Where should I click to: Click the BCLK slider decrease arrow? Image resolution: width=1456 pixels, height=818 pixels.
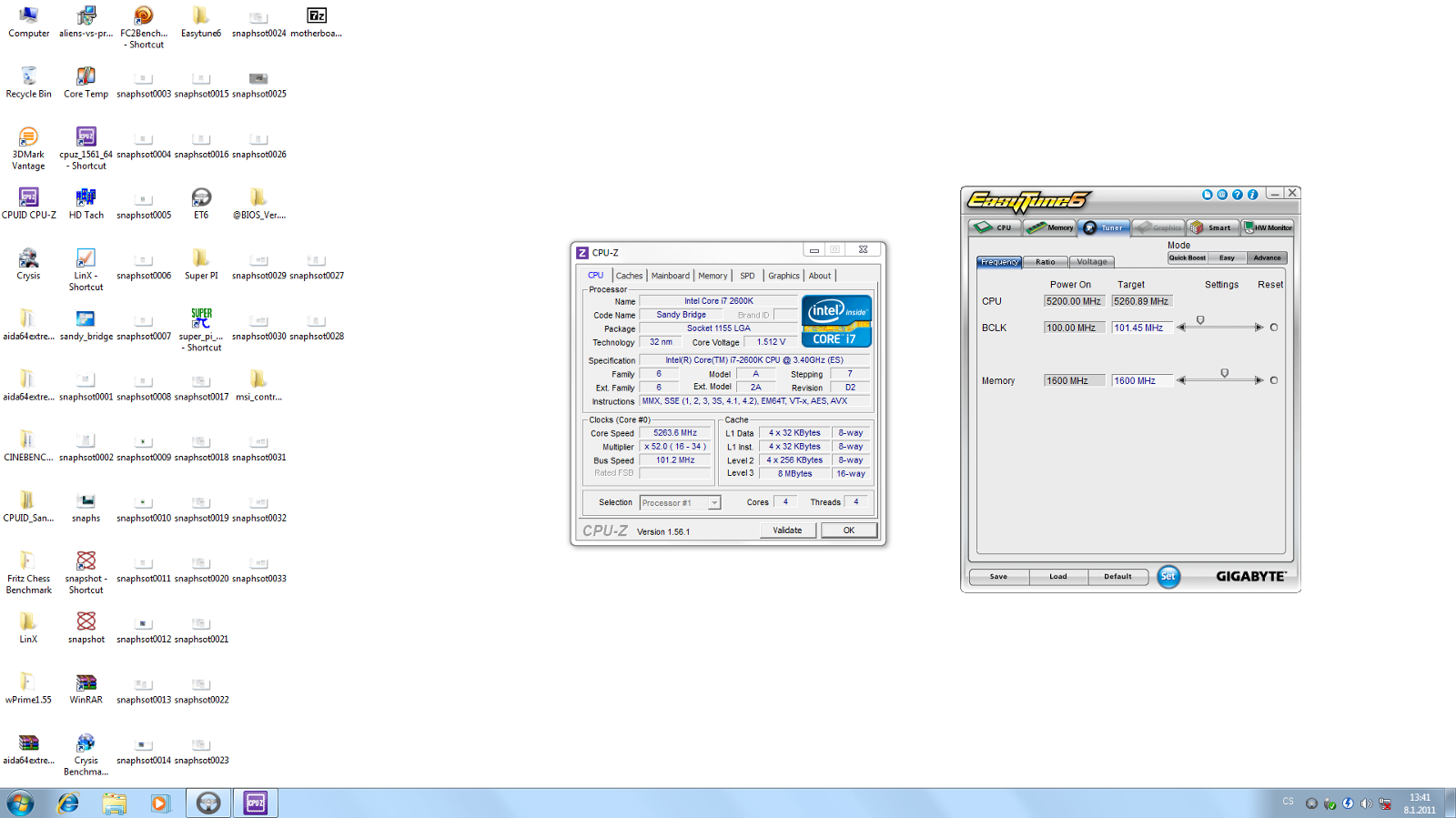click(1181, 328)
